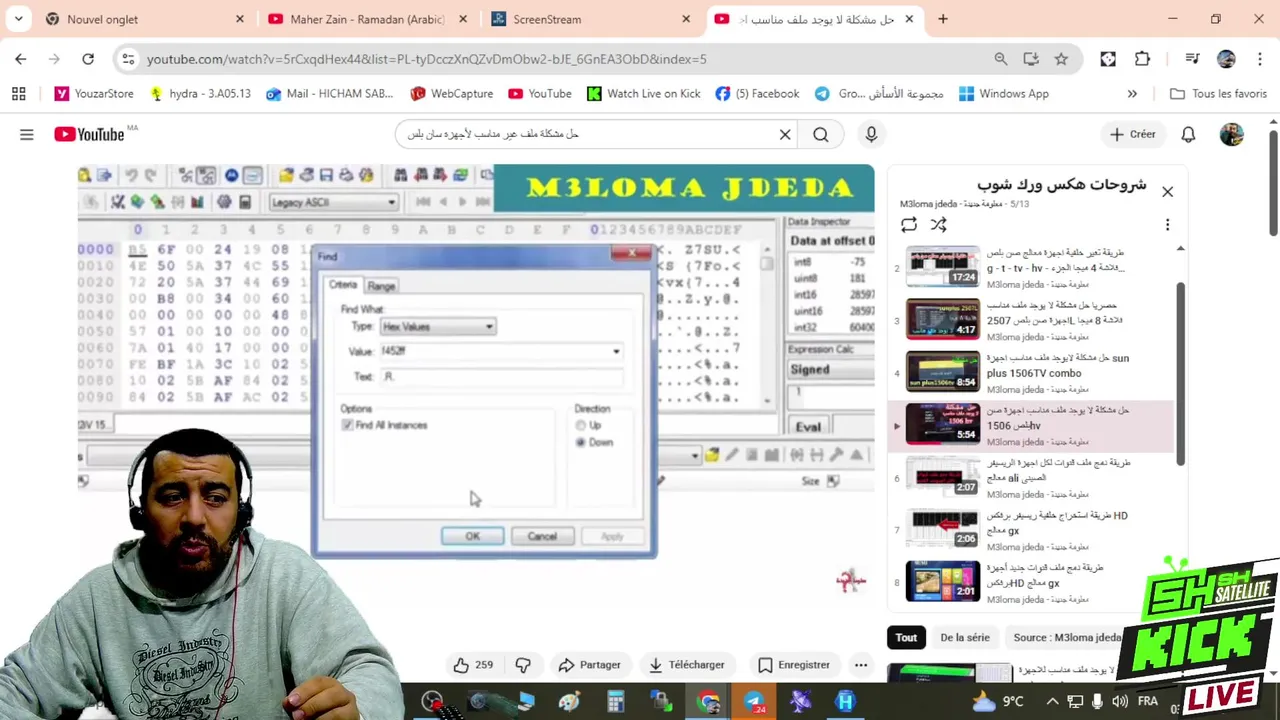Click the Enregistrer save button
This screenshot has height=720, width=1280.
tap(794, 665)
